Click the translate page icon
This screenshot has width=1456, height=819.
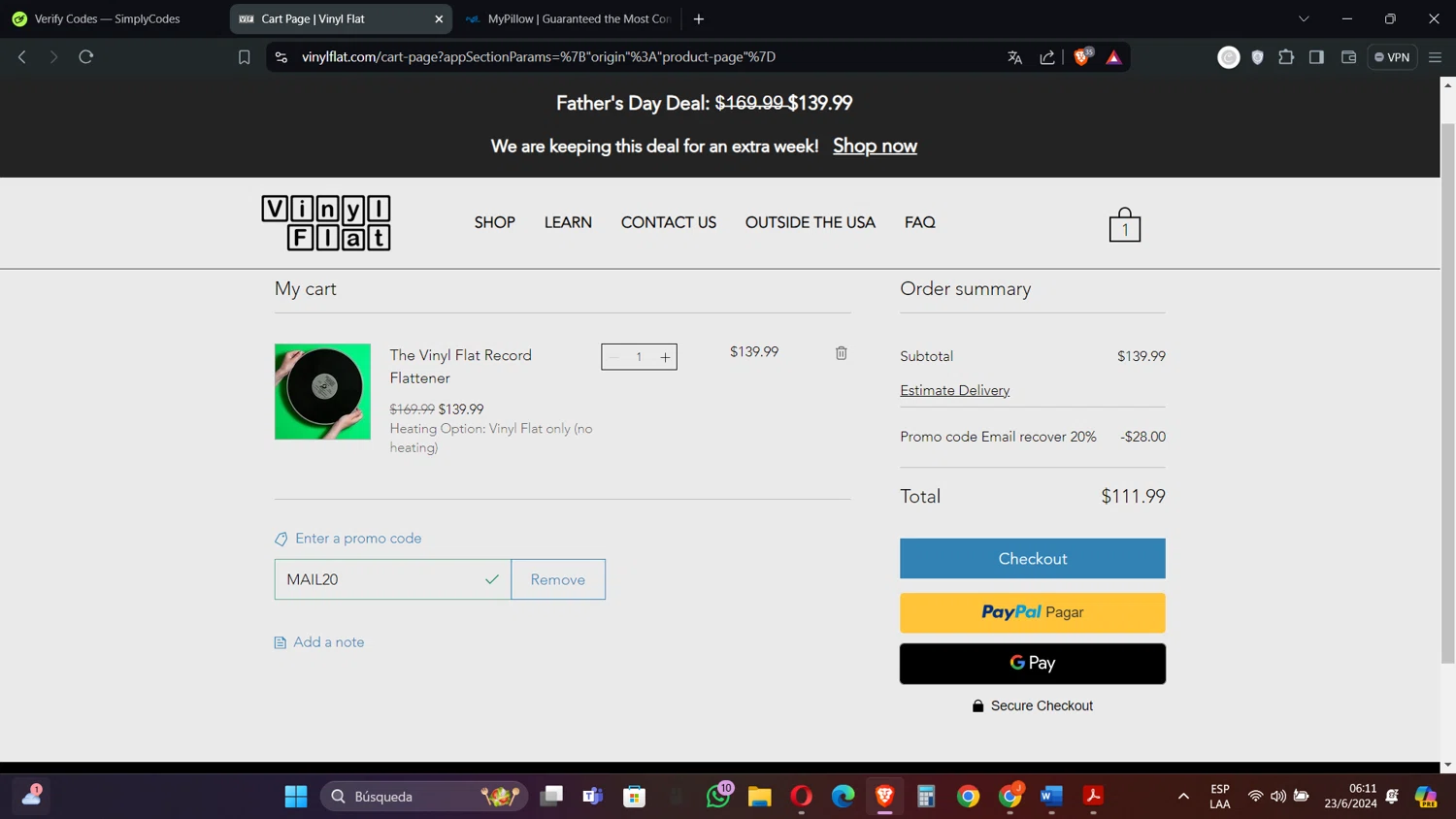click(1015, 57)
